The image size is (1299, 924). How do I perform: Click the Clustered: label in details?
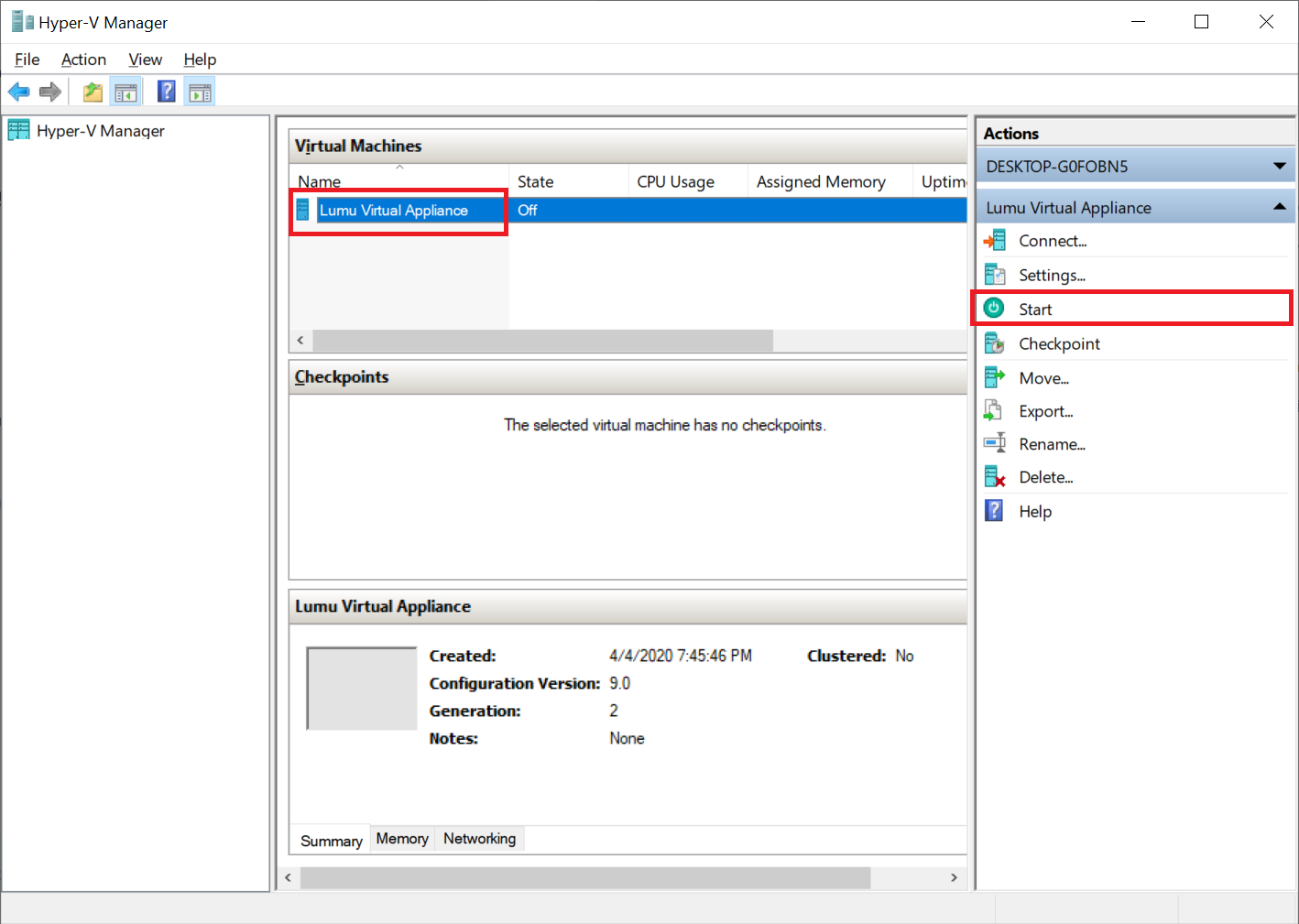[846, 656]
